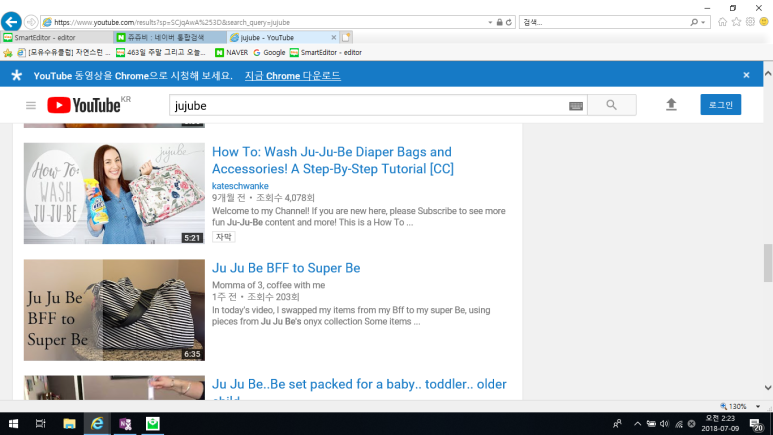This screenshot has width=773, height=435.
Task: Click the lock security icon in address bar
Action: 499,22
